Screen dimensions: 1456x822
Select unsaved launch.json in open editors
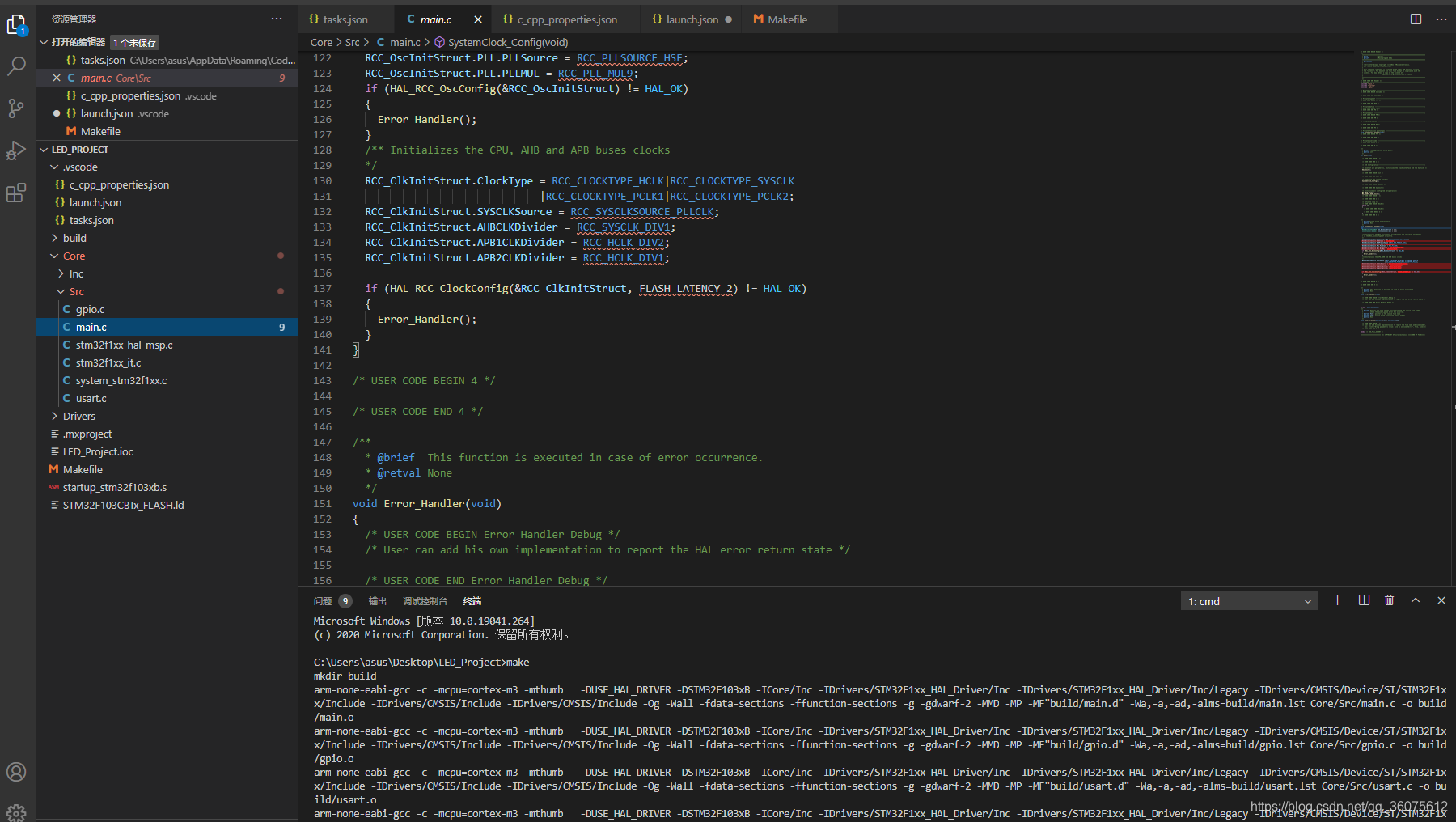167,113
